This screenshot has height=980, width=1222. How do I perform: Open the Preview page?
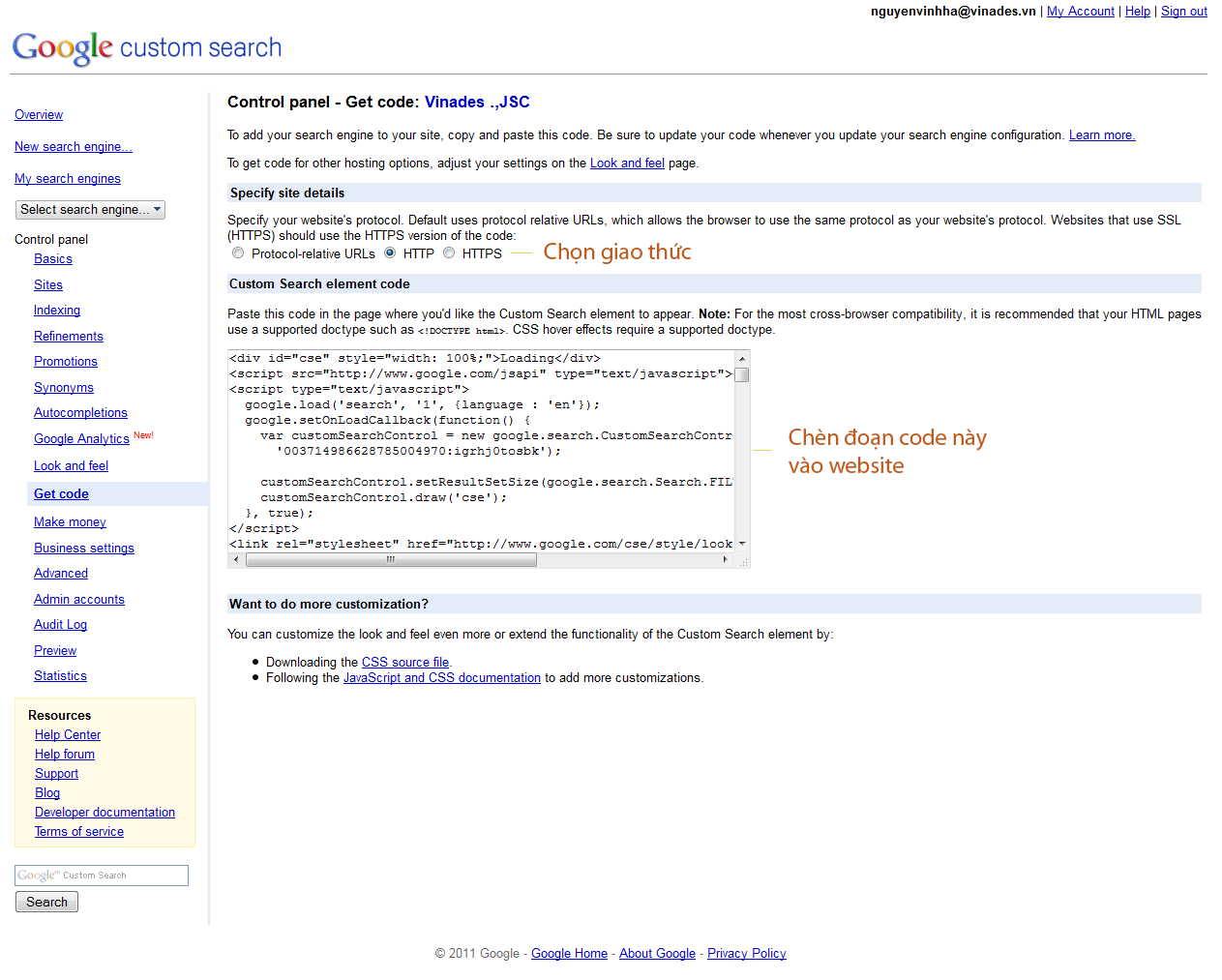55,651
